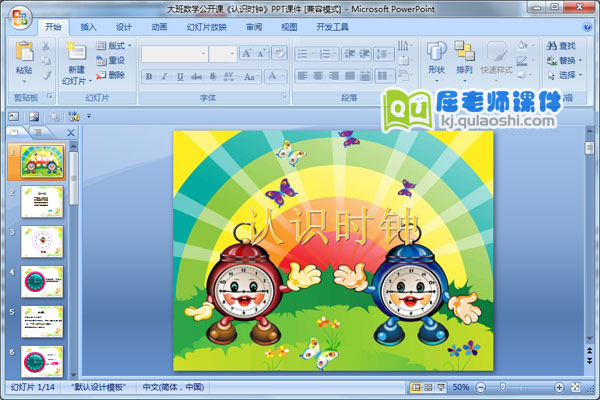This screenshot has height=400, width=600.
Task: Toggle Align Text Right
Action: pyautogui.click(x=334, y=76)
